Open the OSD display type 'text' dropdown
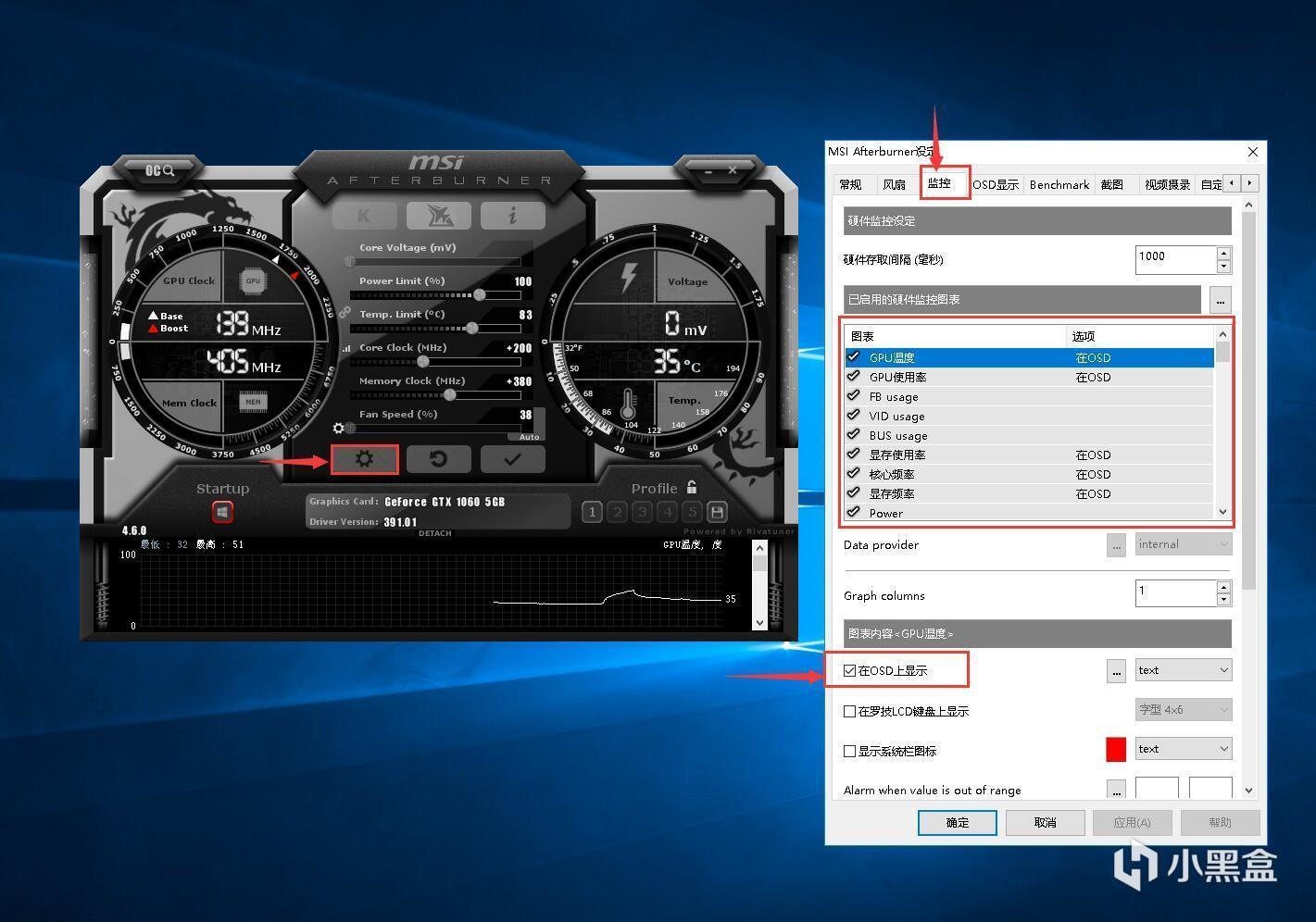 pos(1184,669)
